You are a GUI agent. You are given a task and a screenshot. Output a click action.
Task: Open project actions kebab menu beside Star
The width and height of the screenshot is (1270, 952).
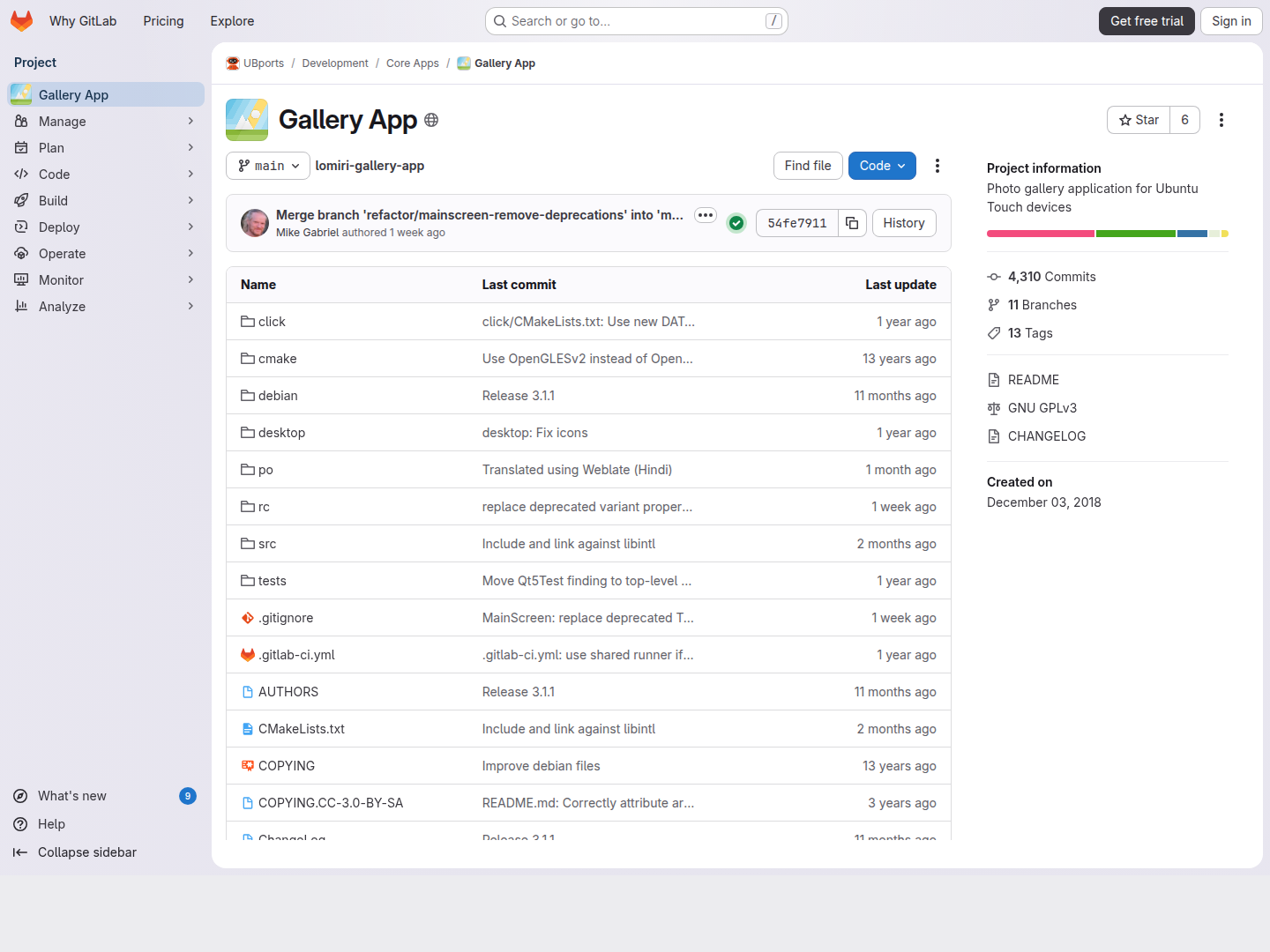pos(1221,120)
